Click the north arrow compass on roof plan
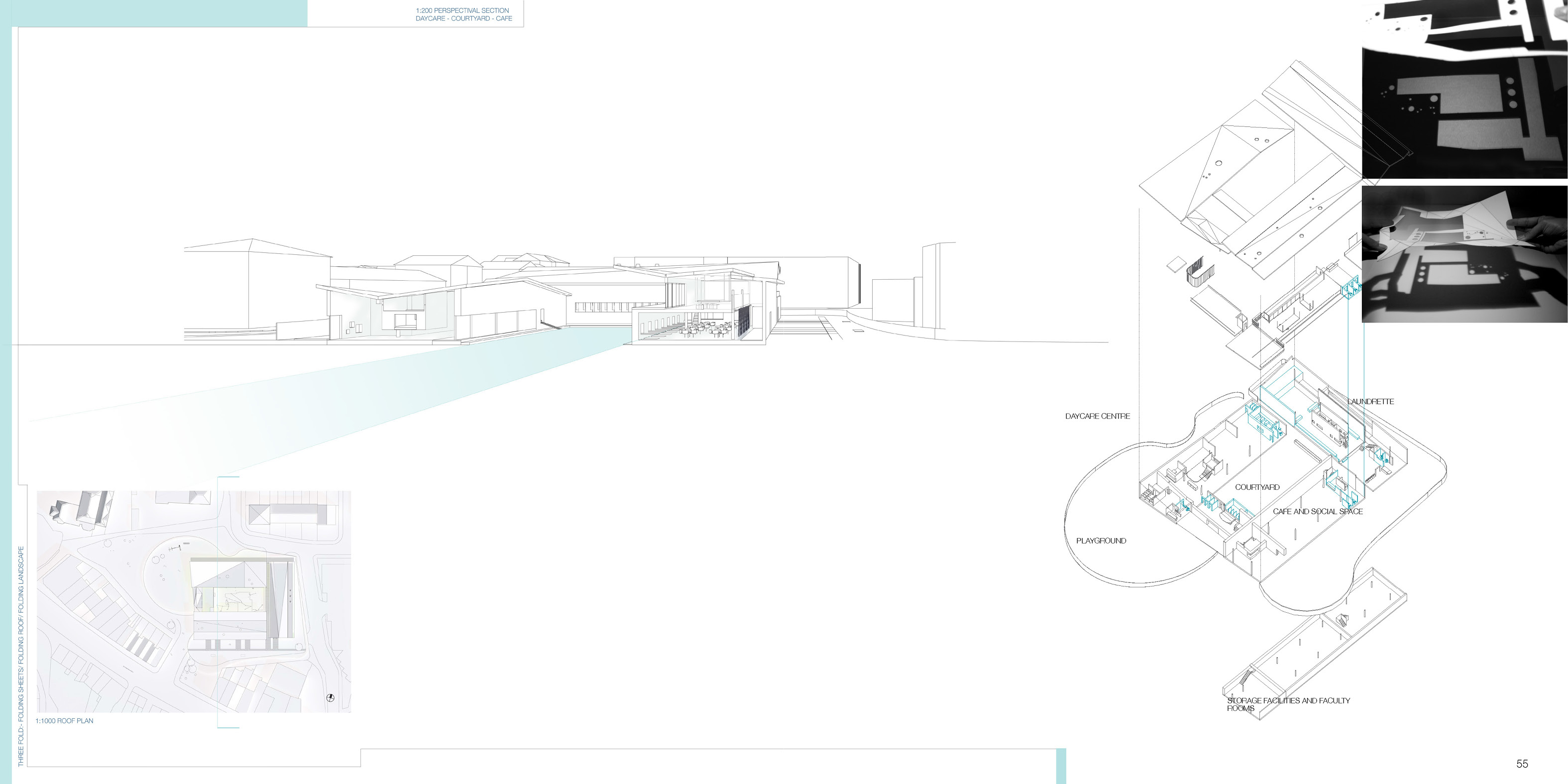The height and width of the screenshot is (784, 1568). (x=331, y=697)
